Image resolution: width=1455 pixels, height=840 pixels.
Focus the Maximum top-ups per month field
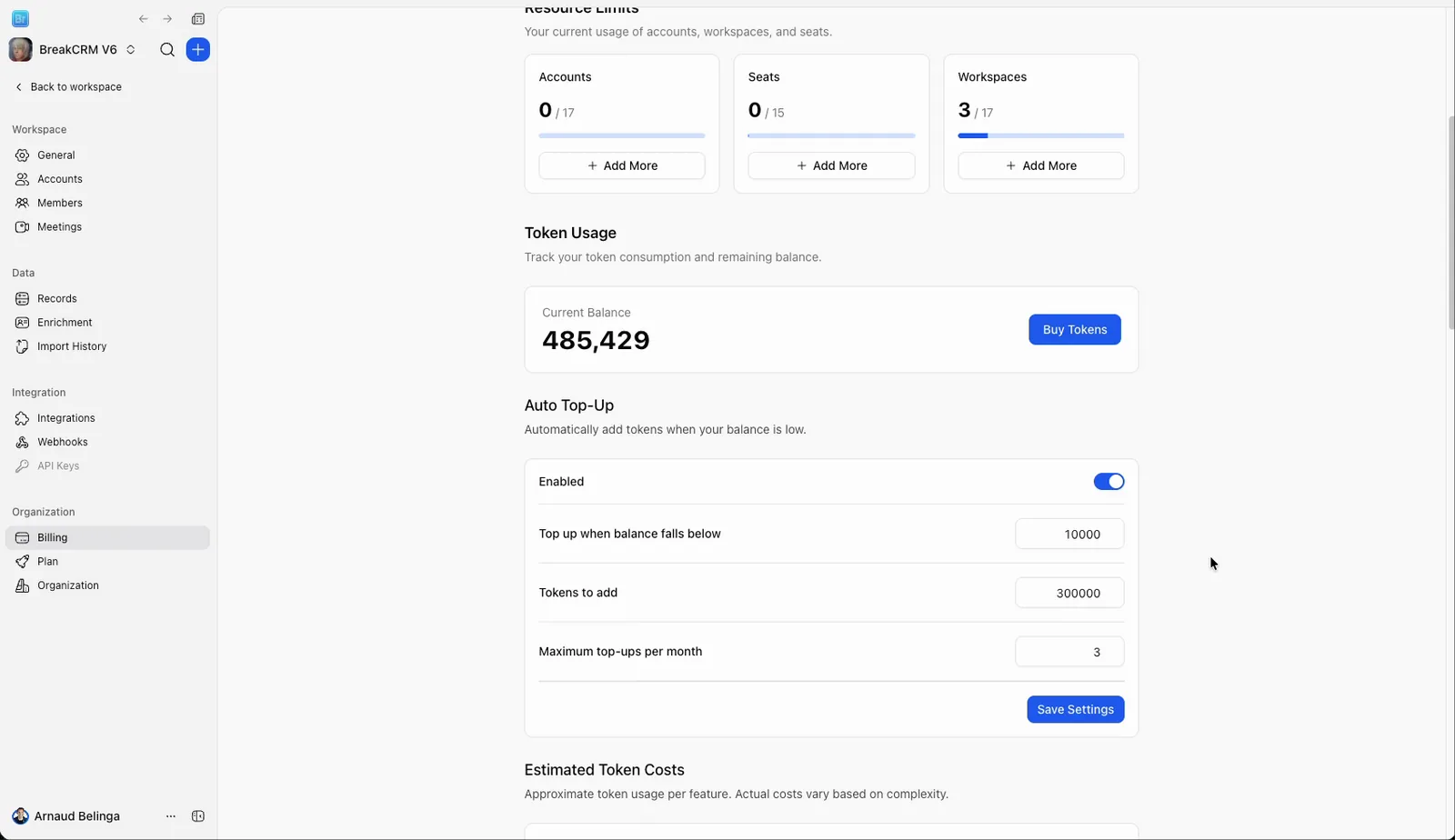click(x=1069, y=652)
